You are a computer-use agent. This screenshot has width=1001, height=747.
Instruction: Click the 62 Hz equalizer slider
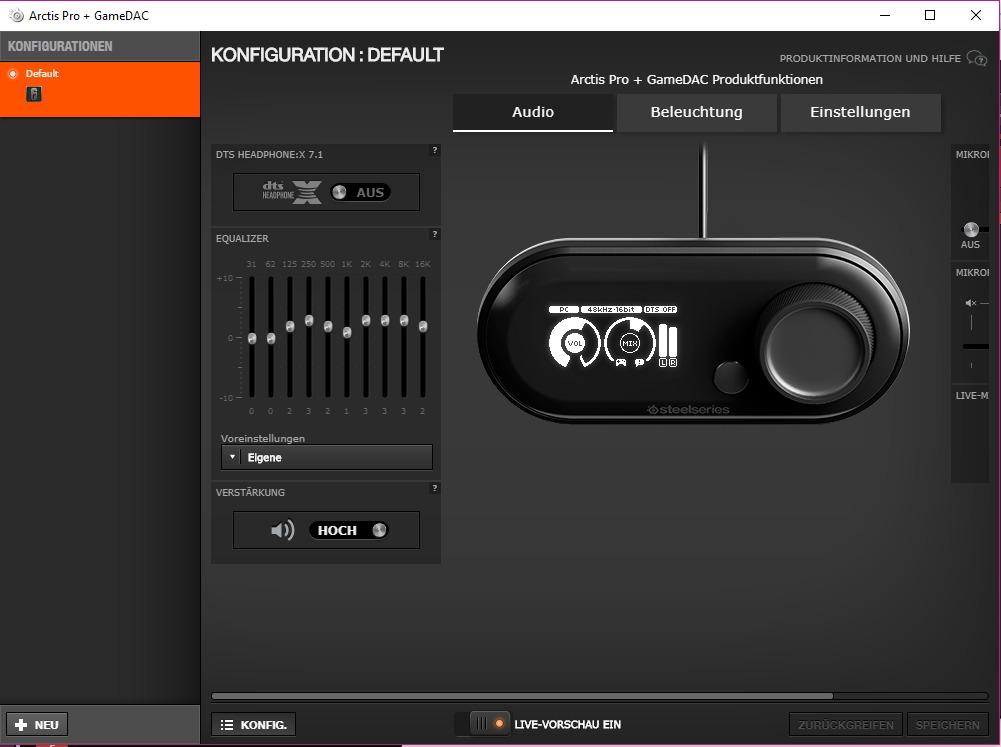click(271, 338)
